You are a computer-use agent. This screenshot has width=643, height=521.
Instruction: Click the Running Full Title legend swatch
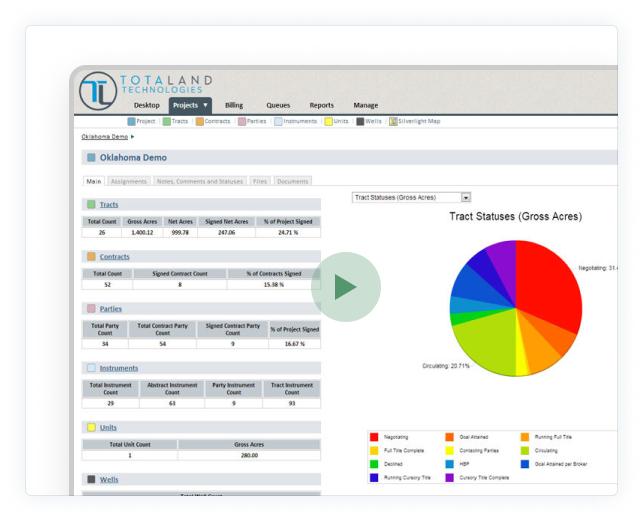525,437
